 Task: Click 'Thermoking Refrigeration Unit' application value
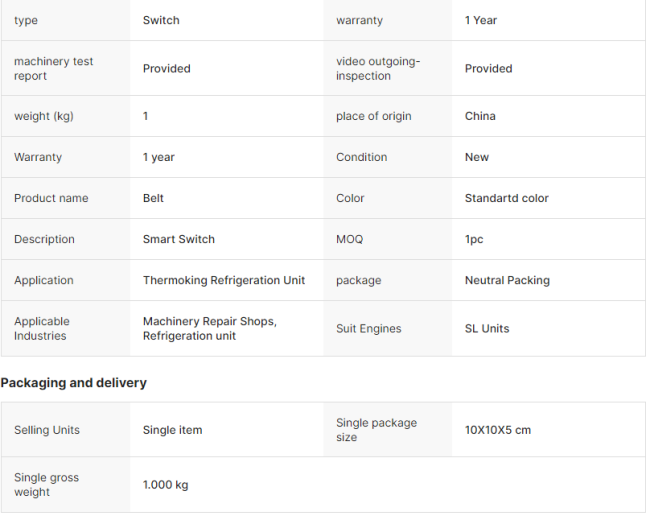pyautogui.click(x=224, y=280)
